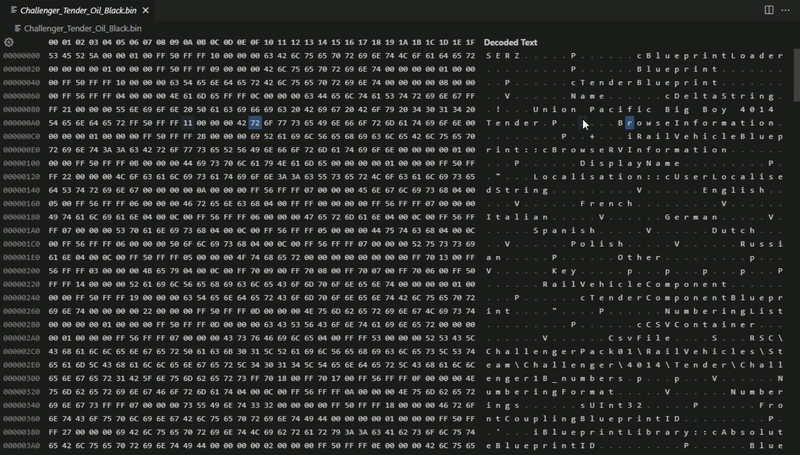800x455 pixels.
Task: Click row offset 000001C0
Action: click(x=21, y=244)
